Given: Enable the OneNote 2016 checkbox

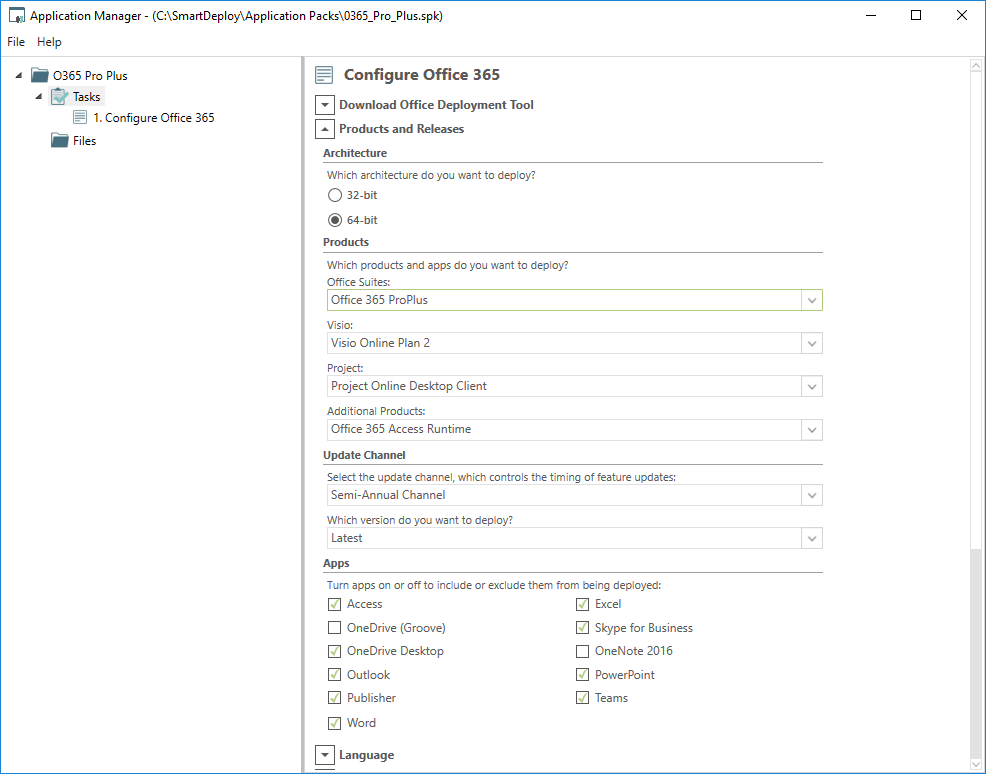Looking at the screenshot, I should (x=582, y=651).
